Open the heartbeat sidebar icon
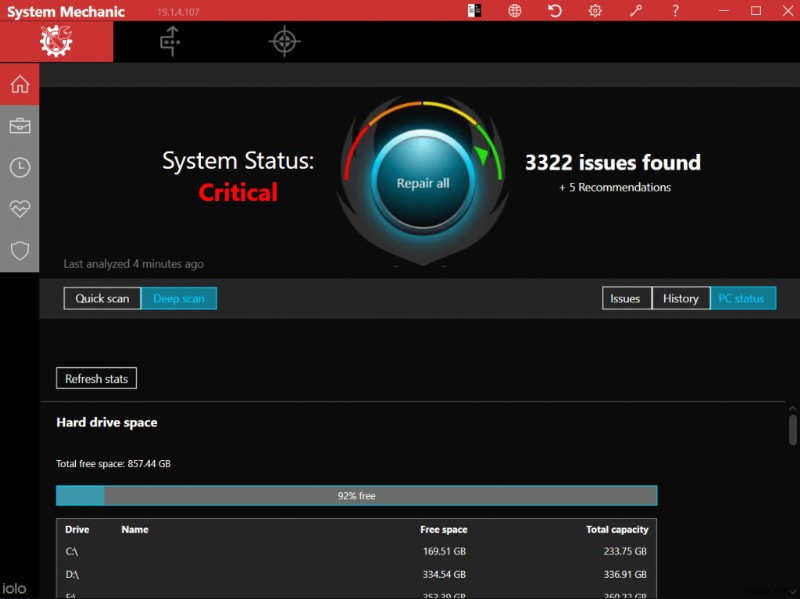This screenshot has height=599, width=800. (19, 209)
